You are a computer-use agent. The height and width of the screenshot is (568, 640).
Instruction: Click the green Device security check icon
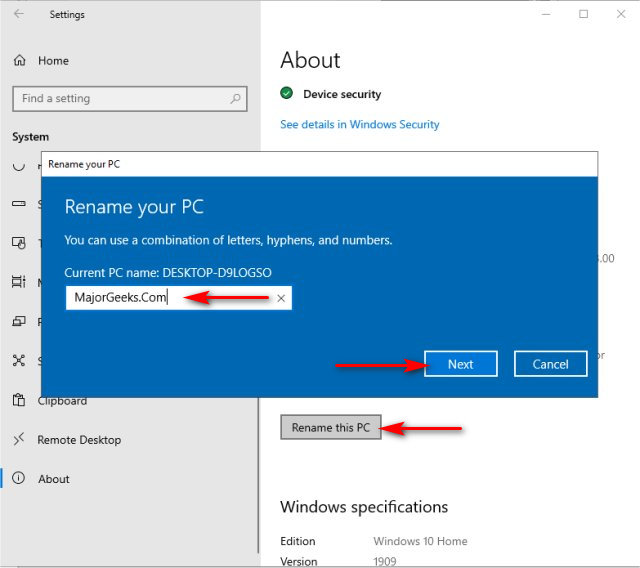coord(287,93)
